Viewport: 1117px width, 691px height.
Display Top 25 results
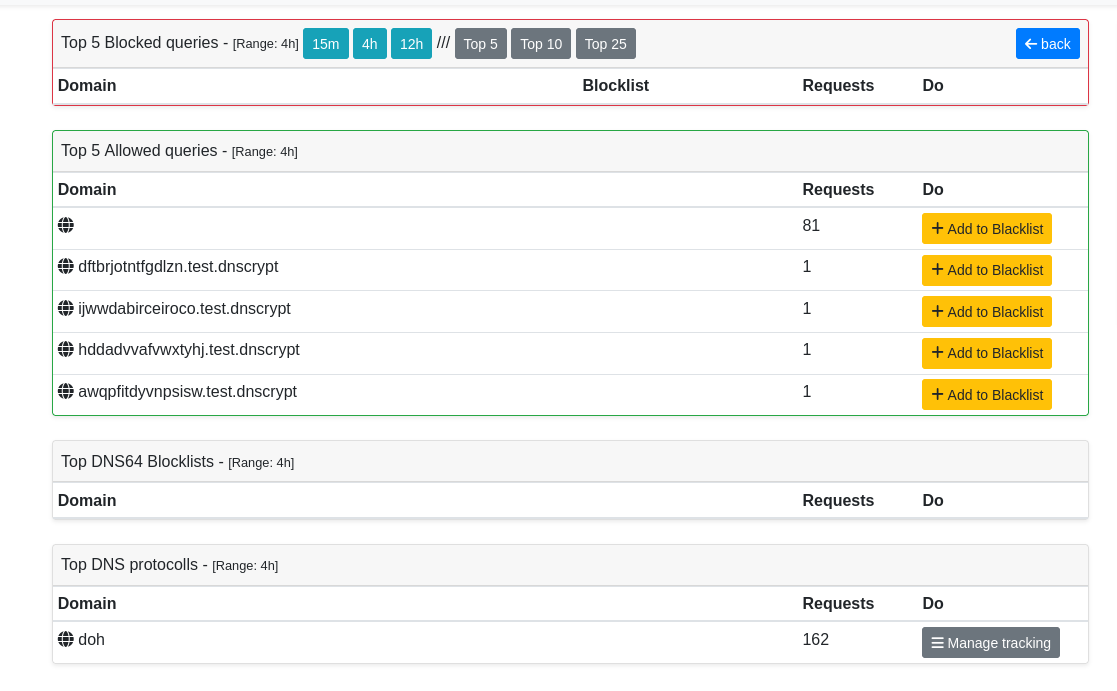(x=605, y=44)
